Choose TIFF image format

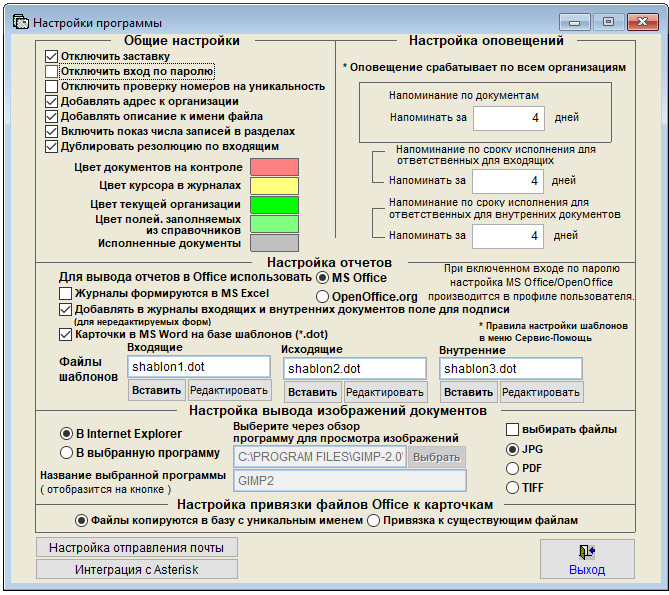tap(512, 488)
